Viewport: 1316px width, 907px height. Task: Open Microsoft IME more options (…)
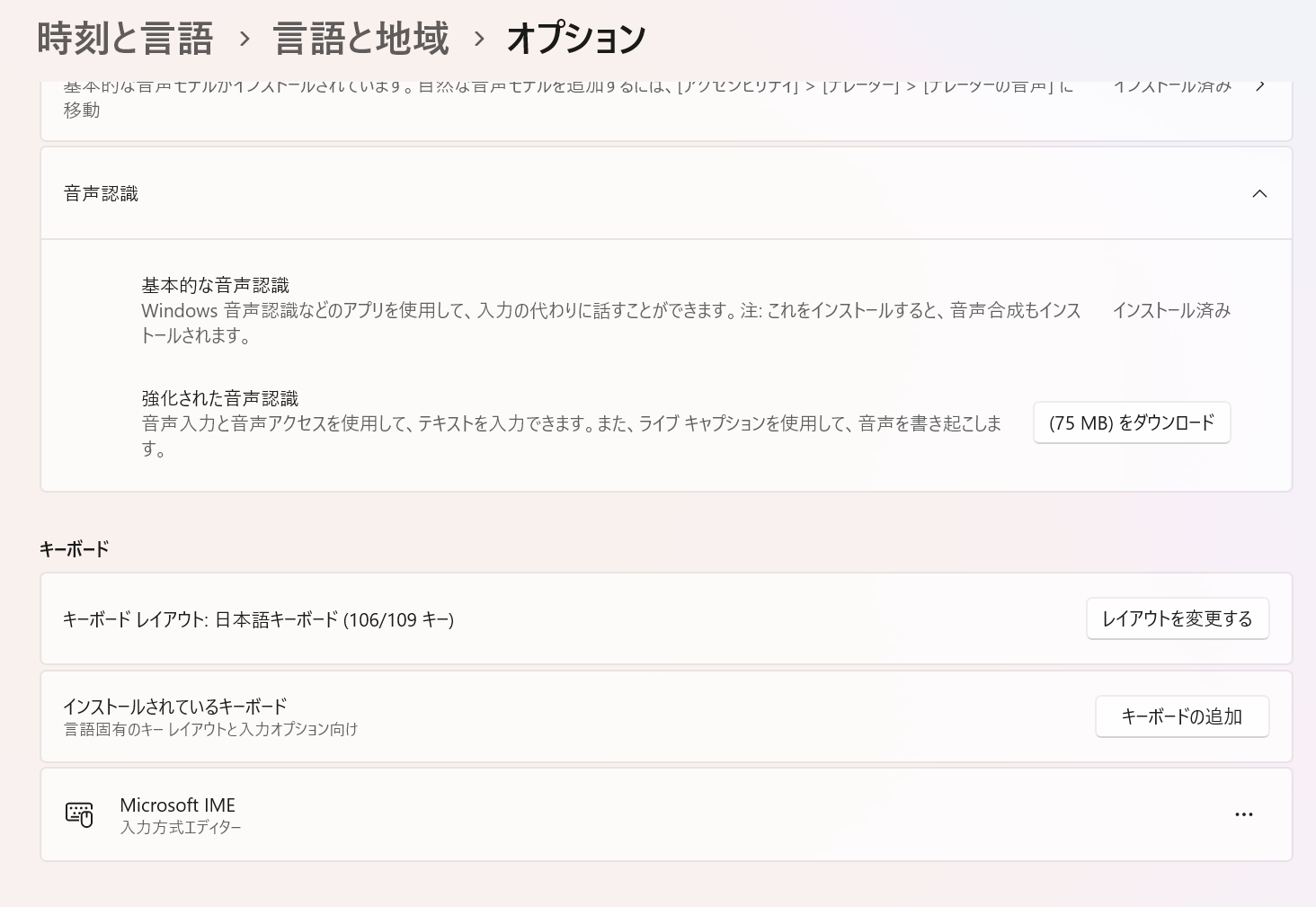coord(1243,814)
